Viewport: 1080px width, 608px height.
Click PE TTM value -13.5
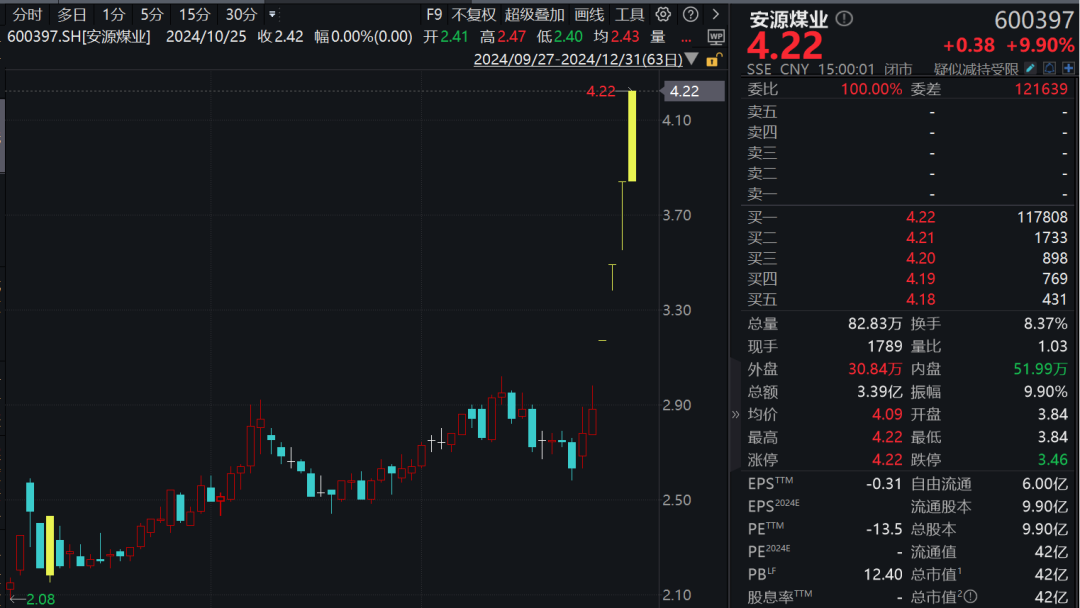884,530
